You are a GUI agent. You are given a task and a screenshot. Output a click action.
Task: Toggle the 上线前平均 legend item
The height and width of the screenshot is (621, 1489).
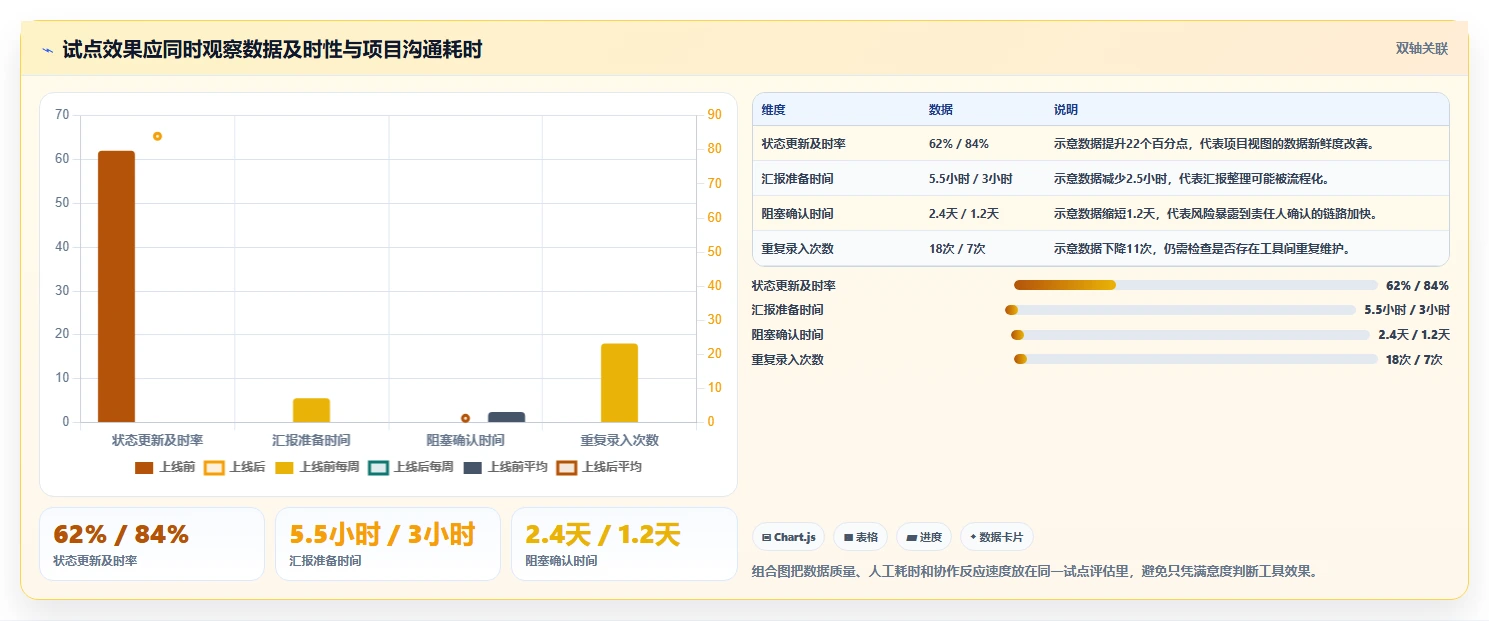505,467
